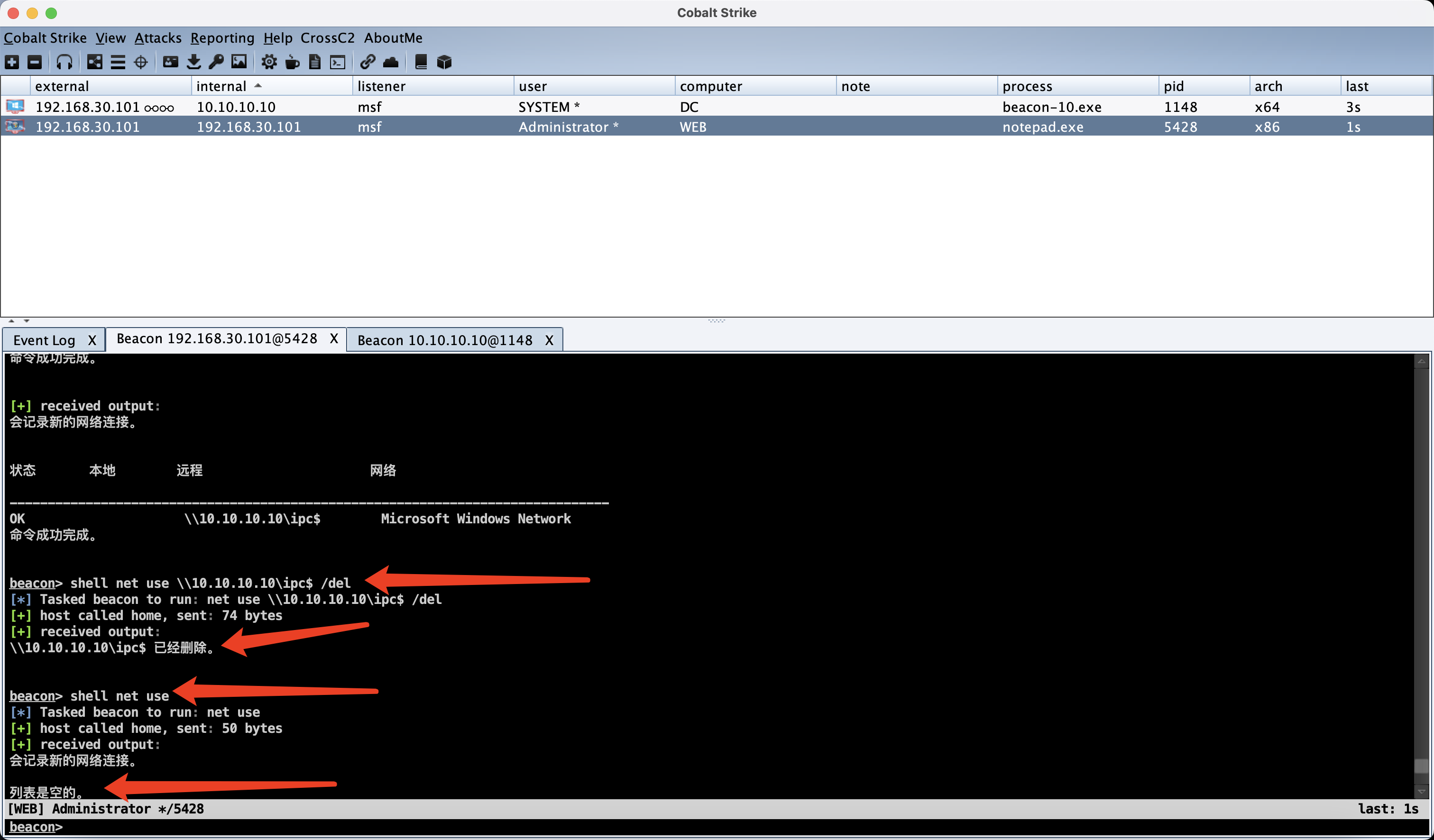Click the manage web server cloud icon
This screenshot has height=840, width=1434.
[391, 62]
